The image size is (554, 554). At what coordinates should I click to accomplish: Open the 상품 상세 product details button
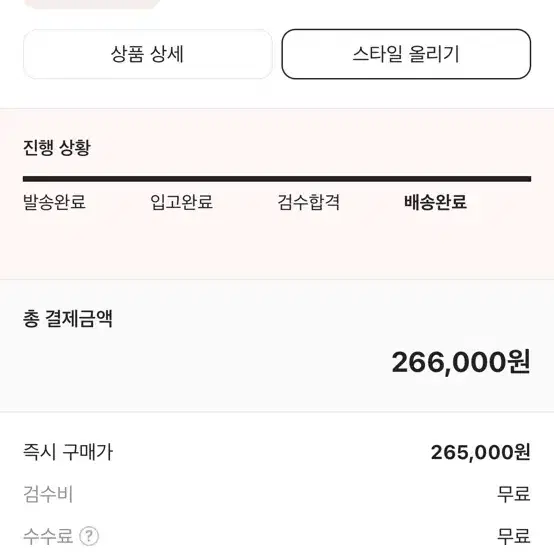click(x=148, y=54)
